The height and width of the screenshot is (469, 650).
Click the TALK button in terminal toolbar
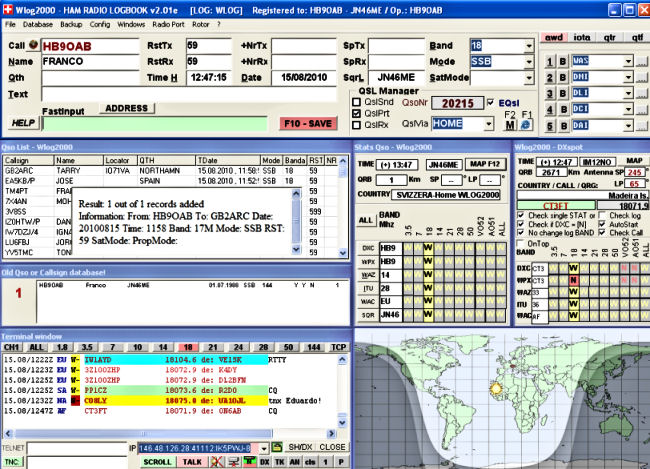[193, 462]
